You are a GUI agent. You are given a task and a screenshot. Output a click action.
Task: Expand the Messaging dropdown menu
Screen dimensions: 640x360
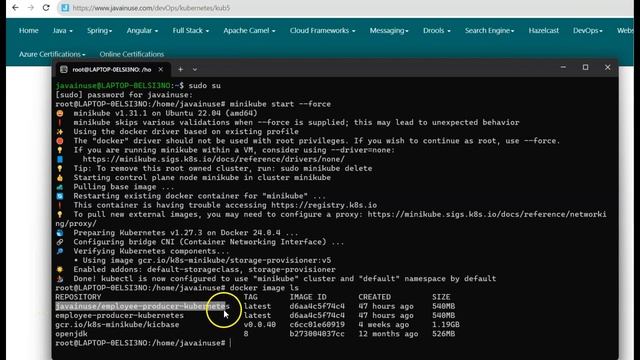389,31
